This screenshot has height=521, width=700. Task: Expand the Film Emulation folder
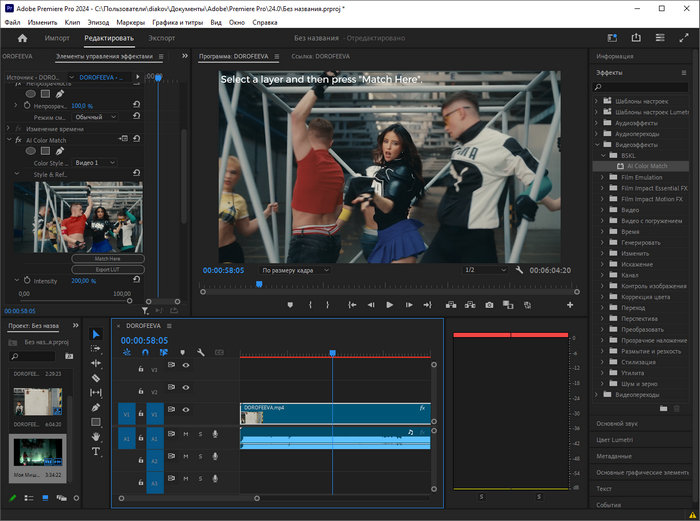pos(602,177)
